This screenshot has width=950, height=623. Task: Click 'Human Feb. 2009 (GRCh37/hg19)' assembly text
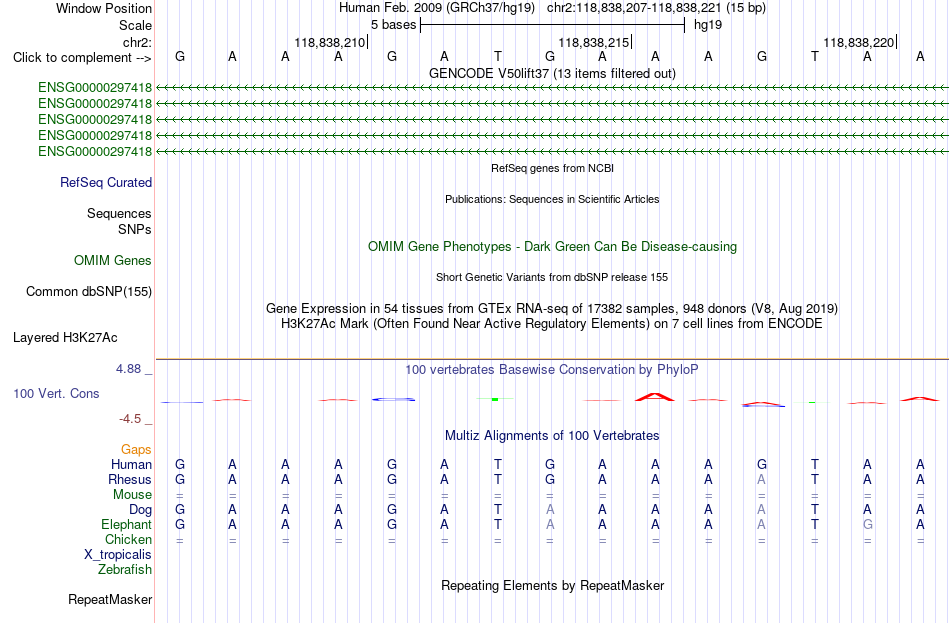point(437,8)
